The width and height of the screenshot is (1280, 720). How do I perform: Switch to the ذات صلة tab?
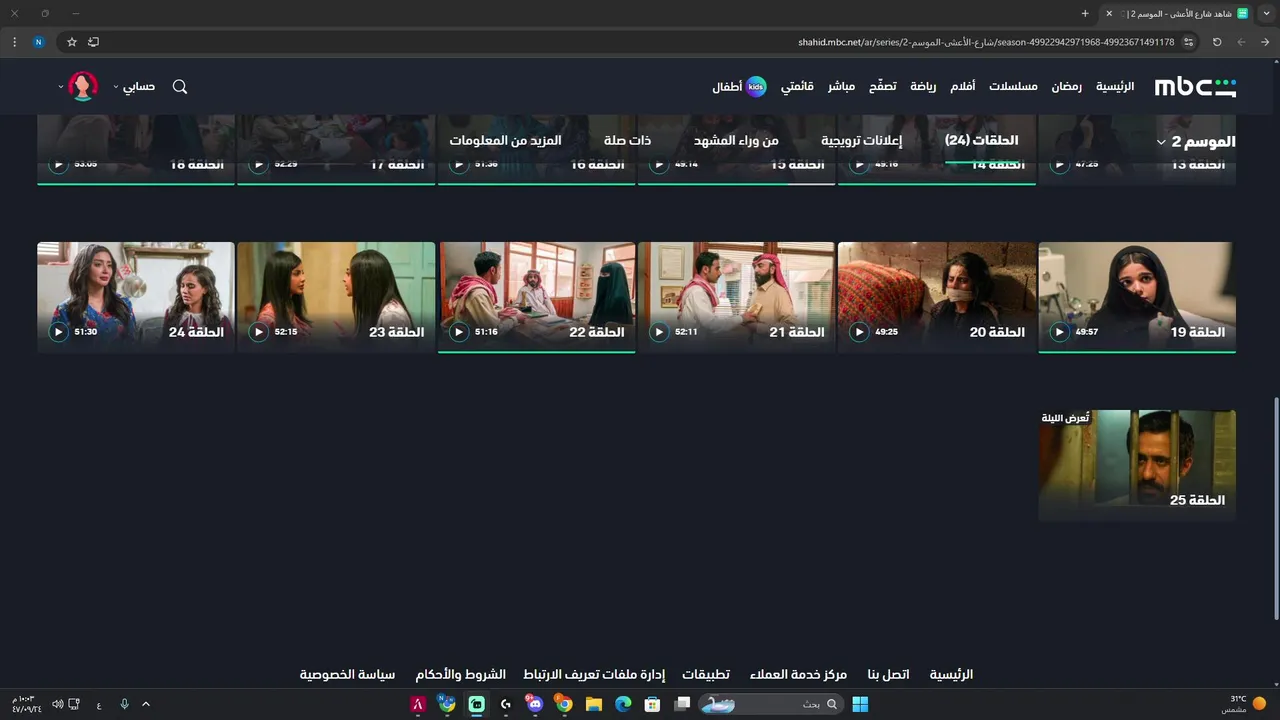click(627, 141)
